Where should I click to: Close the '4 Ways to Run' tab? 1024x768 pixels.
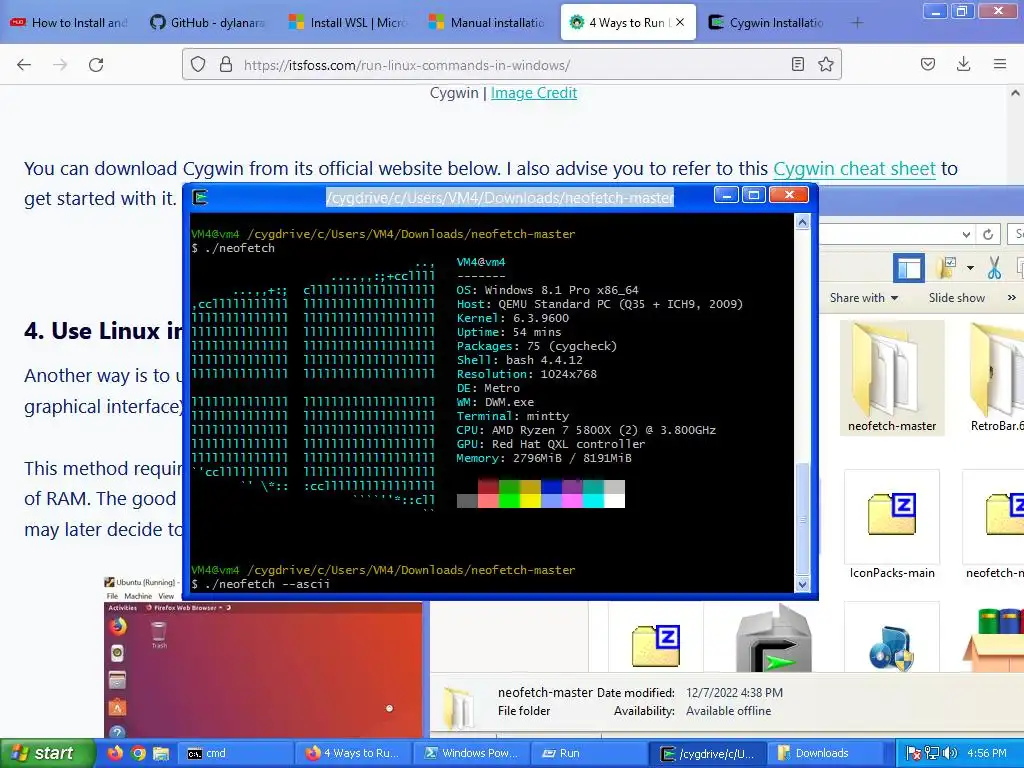680,22
